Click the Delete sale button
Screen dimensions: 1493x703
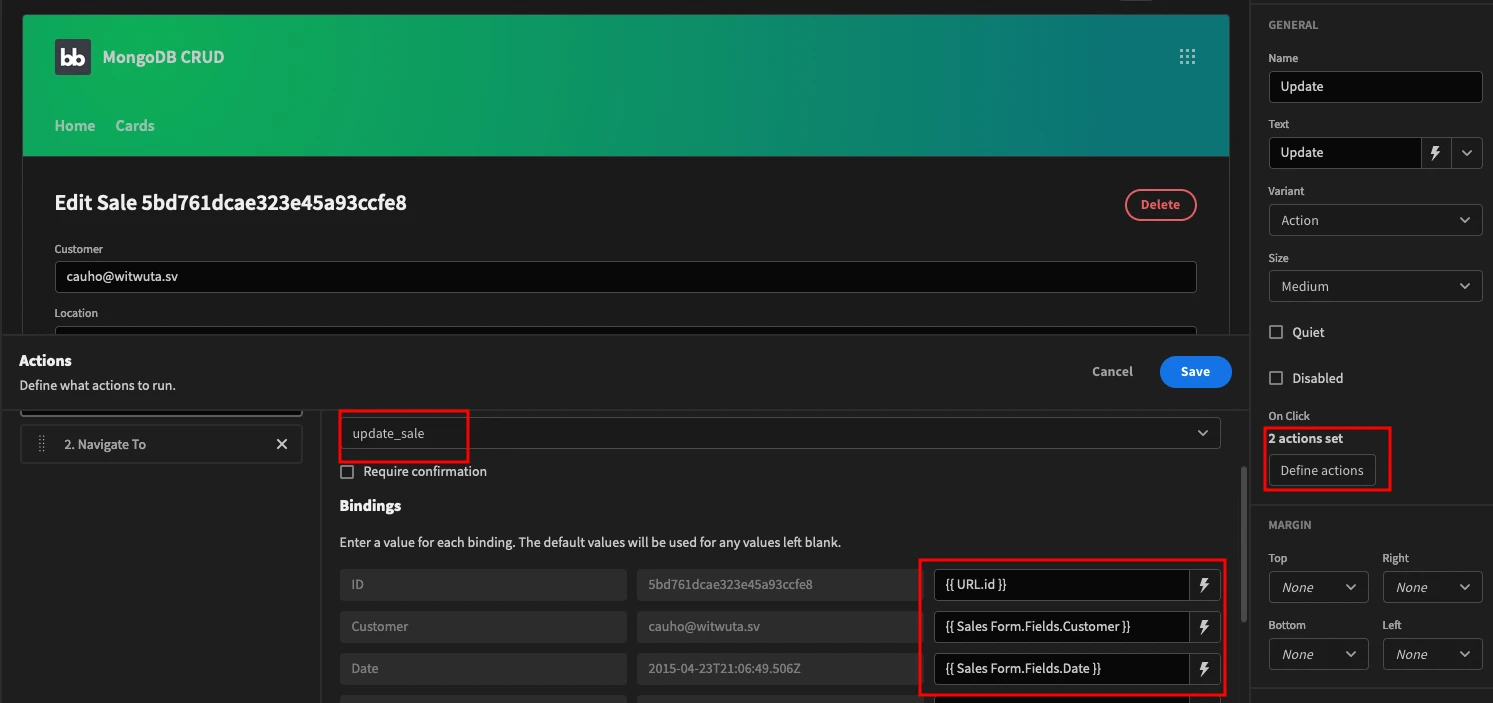[1160, 204]
